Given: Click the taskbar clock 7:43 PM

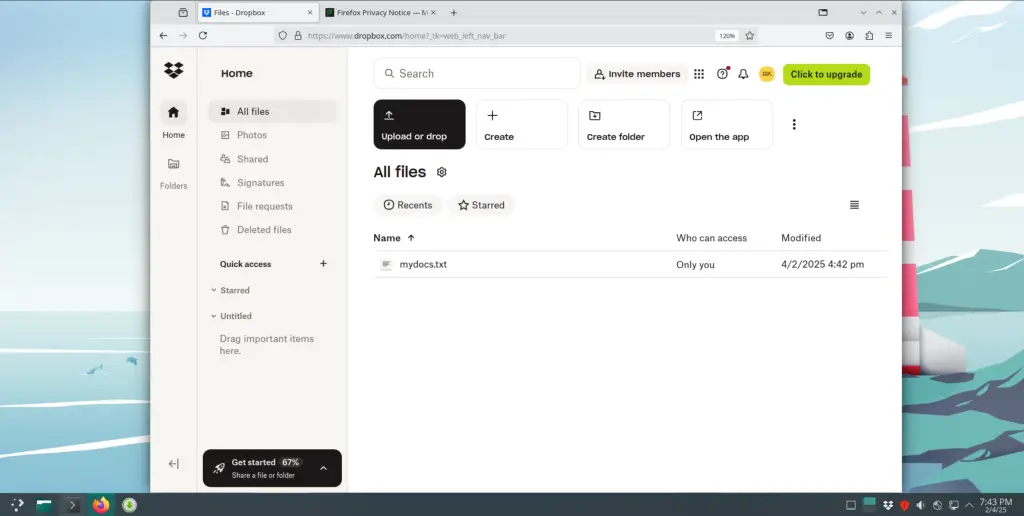Looking at the screenshot, I should [996, 505].
